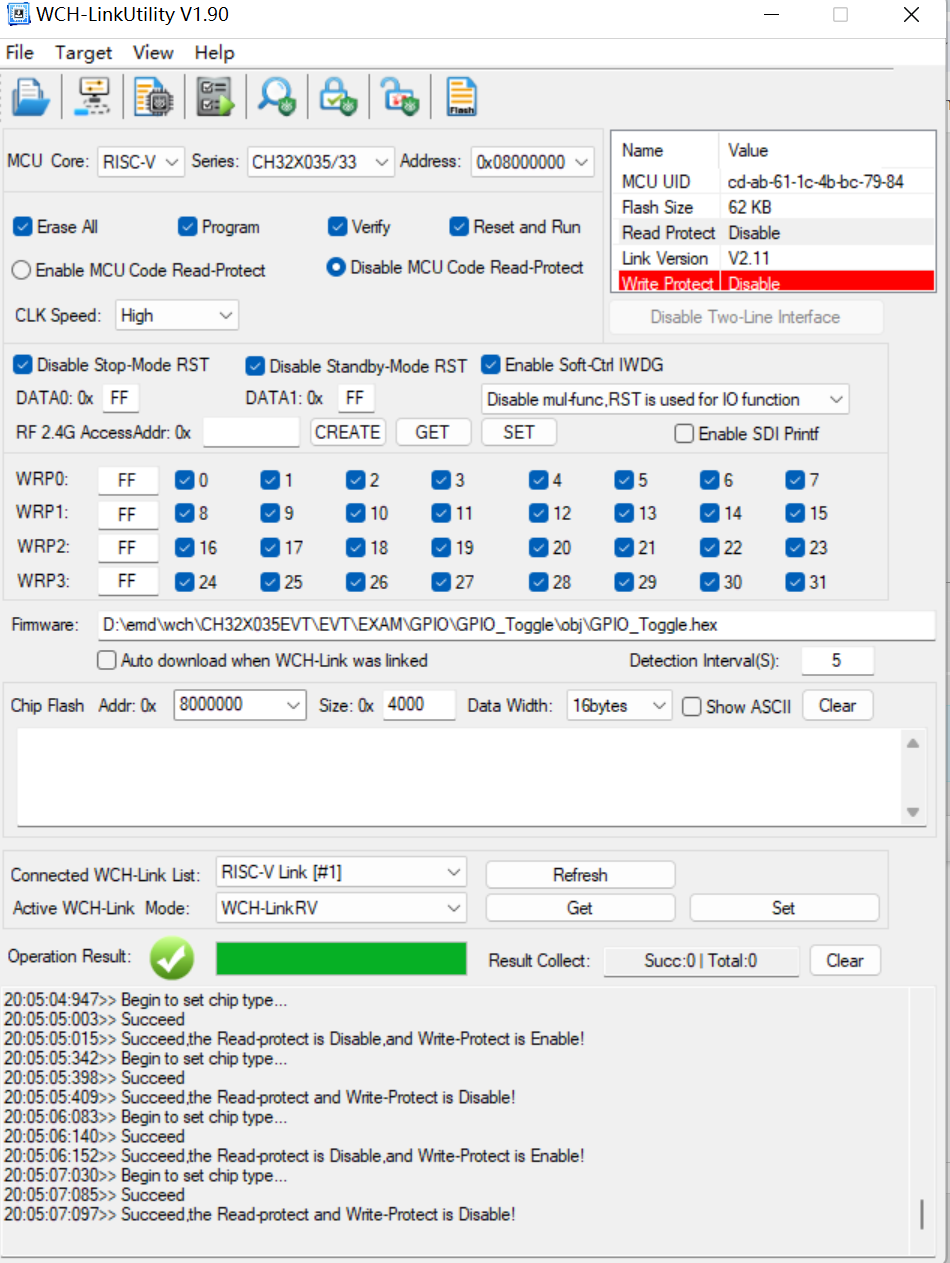
Task: Click the Refresh button for WCH-Link list
Action: coord(580,875)
